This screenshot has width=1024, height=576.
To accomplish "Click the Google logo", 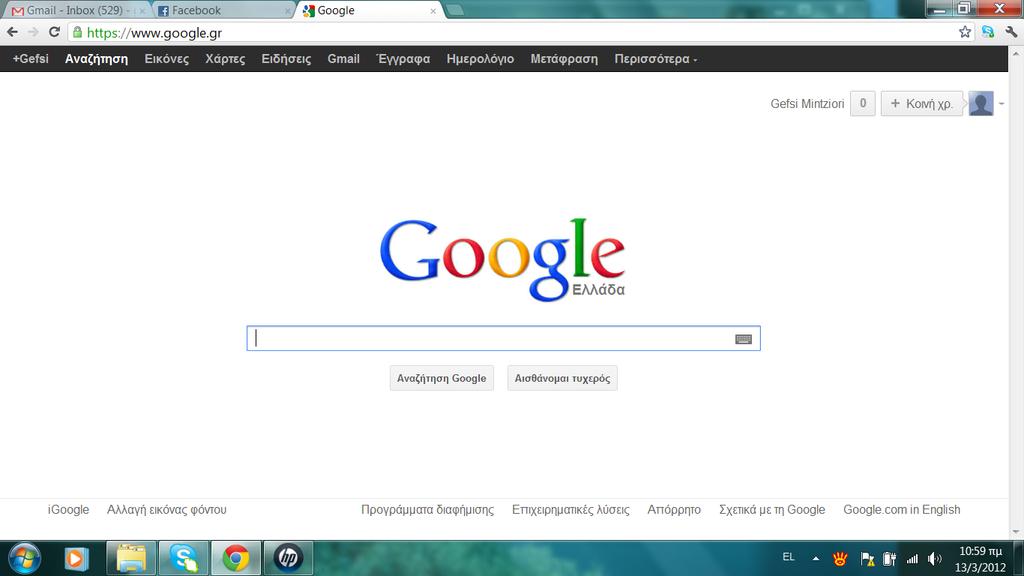I will [x=502, y=259].
